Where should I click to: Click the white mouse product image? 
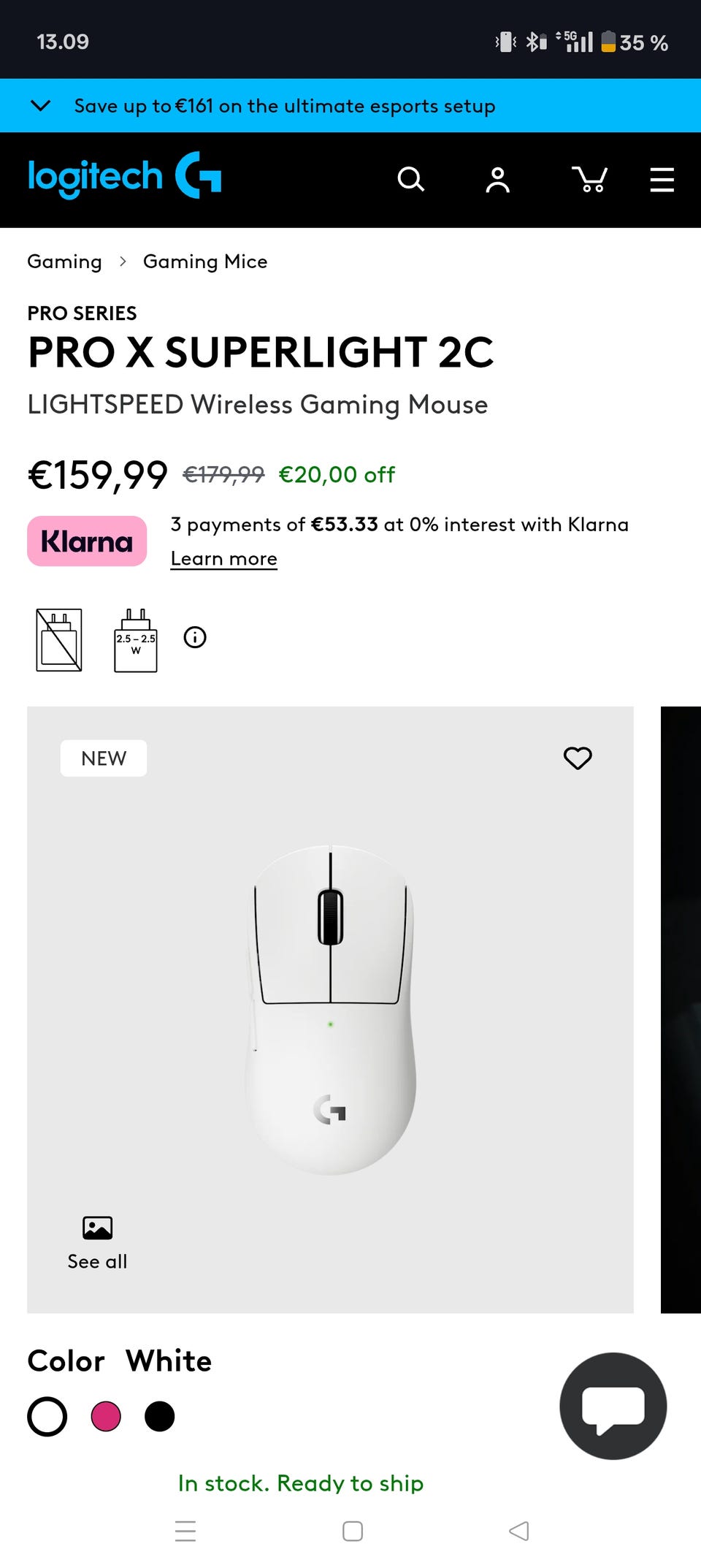tap(330, 1008)
